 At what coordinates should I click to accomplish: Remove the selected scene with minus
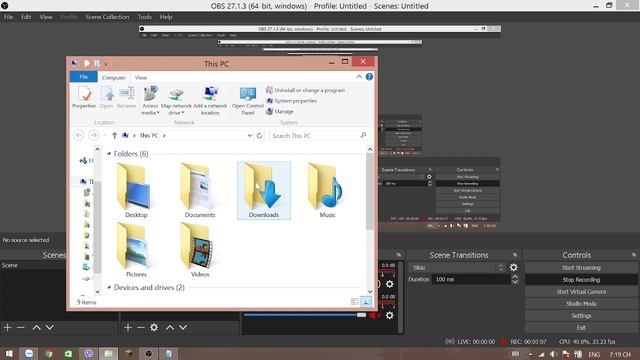tap(21, 327)
